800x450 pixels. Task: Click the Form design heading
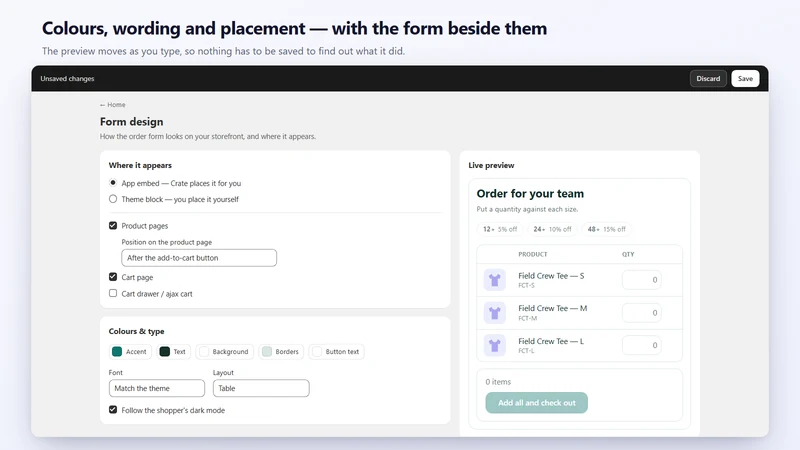tap(132, 121)
